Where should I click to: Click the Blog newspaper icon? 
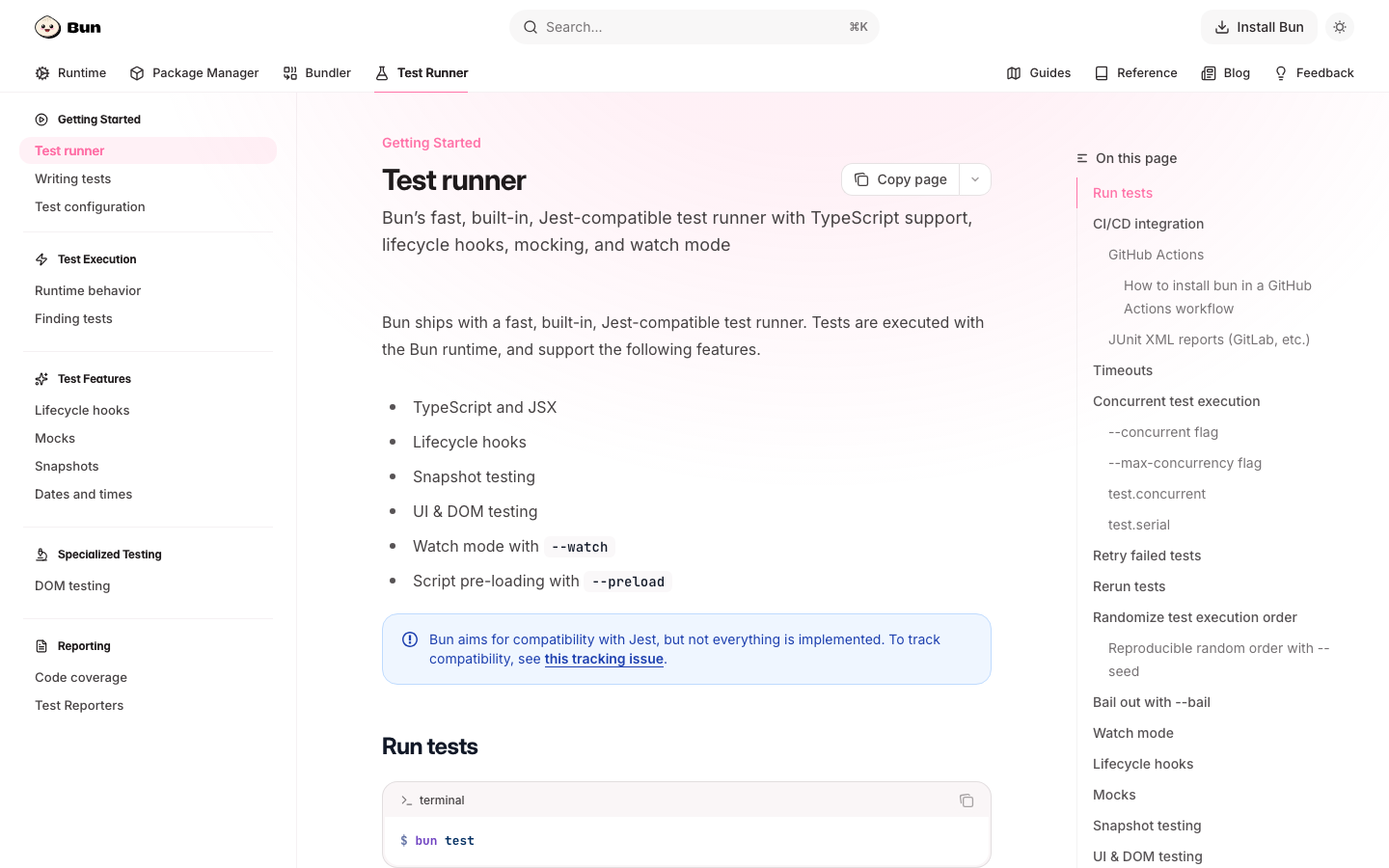[x=1209, y=73]
